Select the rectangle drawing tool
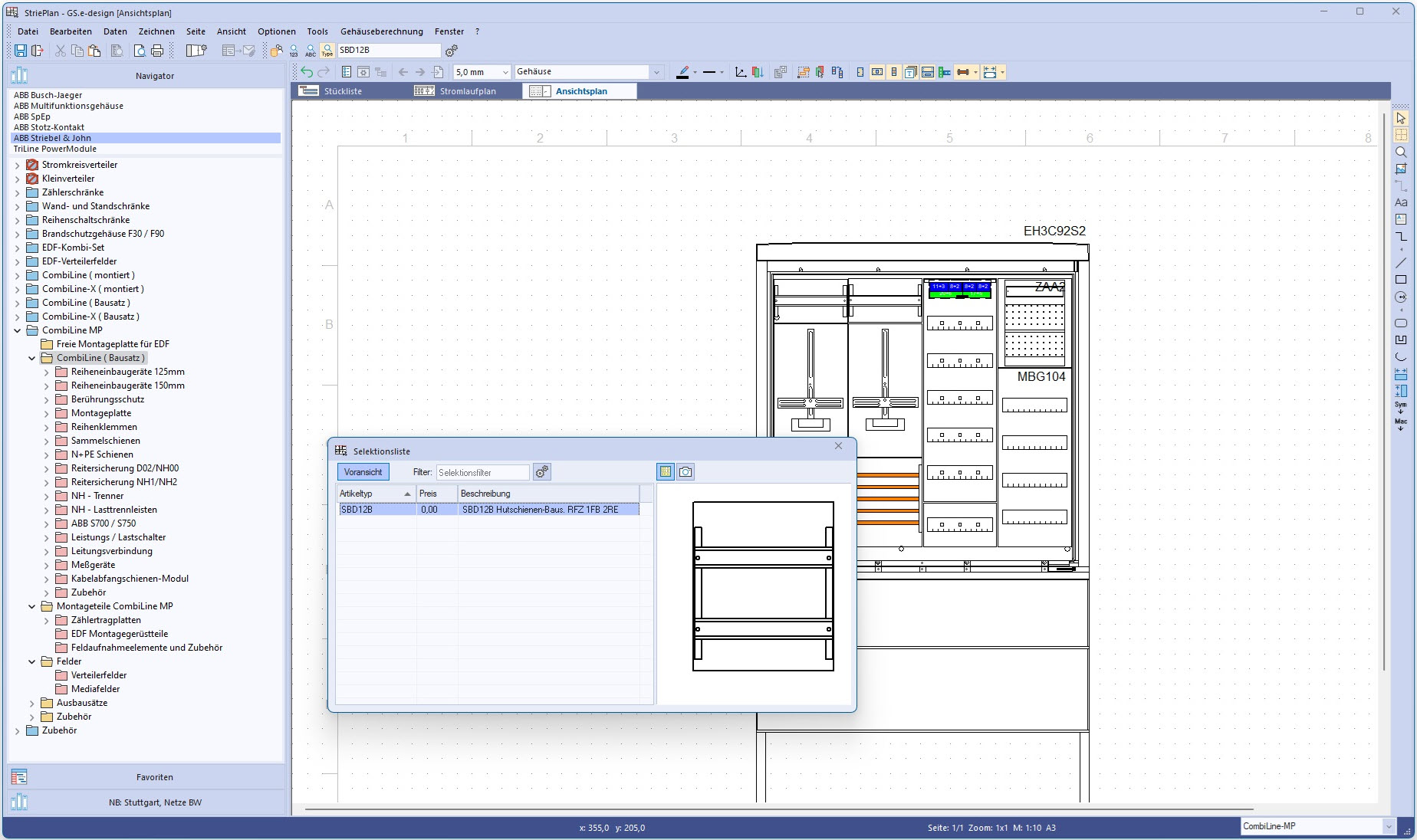The image size is (1417, 840). (x=1401, y=280)
